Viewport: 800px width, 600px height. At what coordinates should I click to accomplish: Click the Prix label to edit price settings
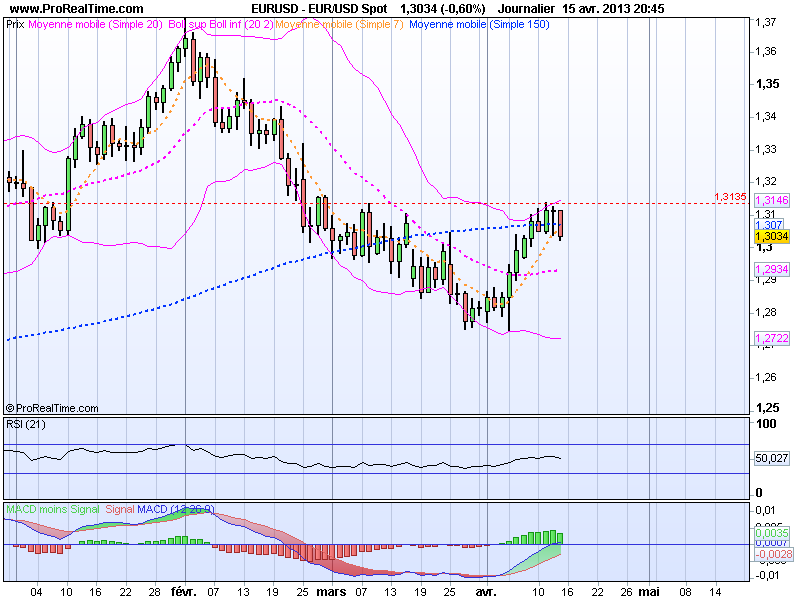tap(14, 24)
